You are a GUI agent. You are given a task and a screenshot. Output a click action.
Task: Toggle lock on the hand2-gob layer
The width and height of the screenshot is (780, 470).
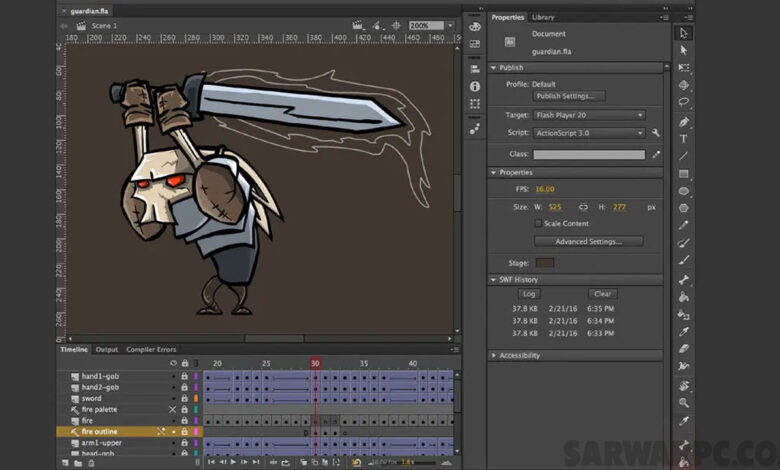click(184, 387)
